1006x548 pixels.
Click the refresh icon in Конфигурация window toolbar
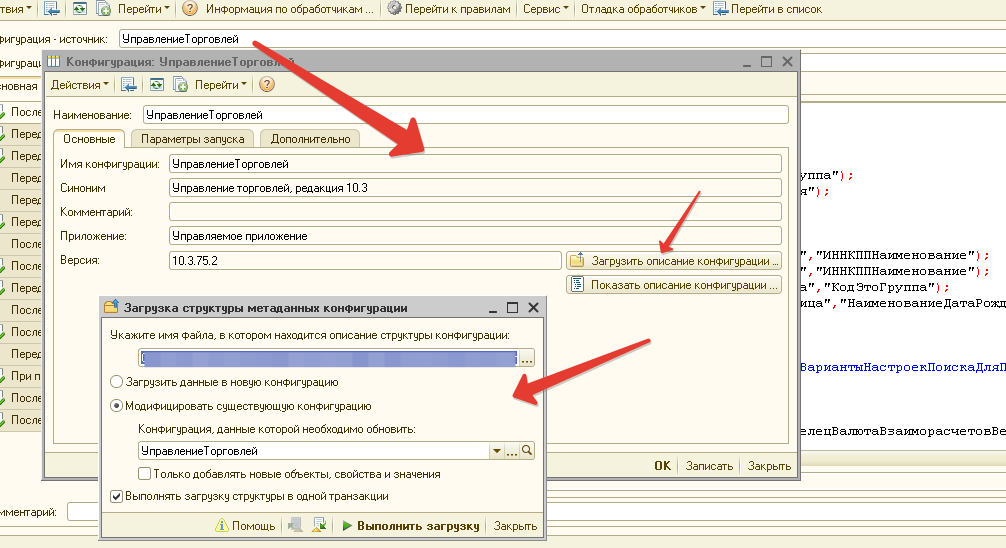(x=157, y=85)
